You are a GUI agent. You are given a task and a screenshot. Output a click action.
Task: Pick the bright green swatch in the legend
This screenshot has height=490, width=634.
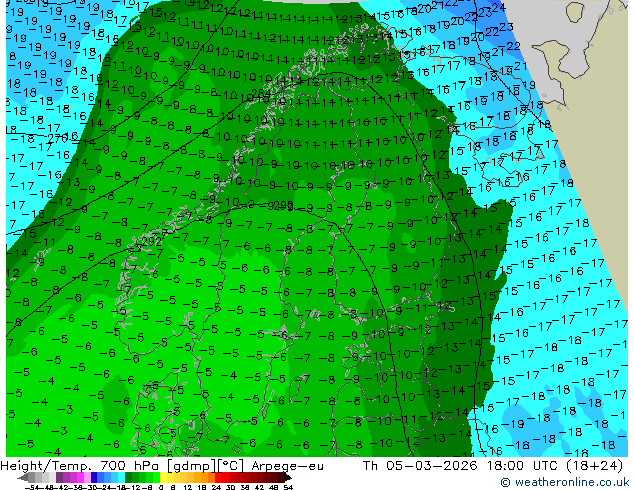[x=156, y=478]
